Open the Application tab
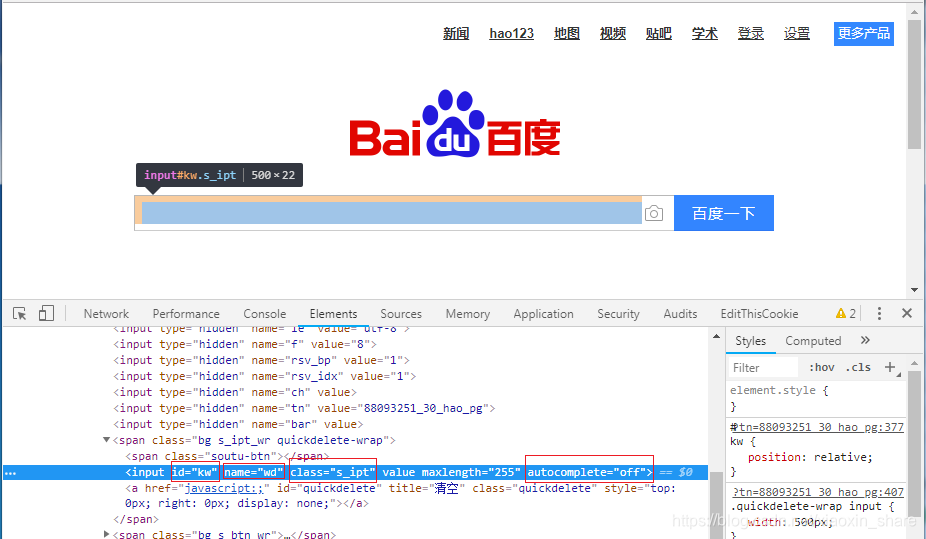 tap(543, 314)
